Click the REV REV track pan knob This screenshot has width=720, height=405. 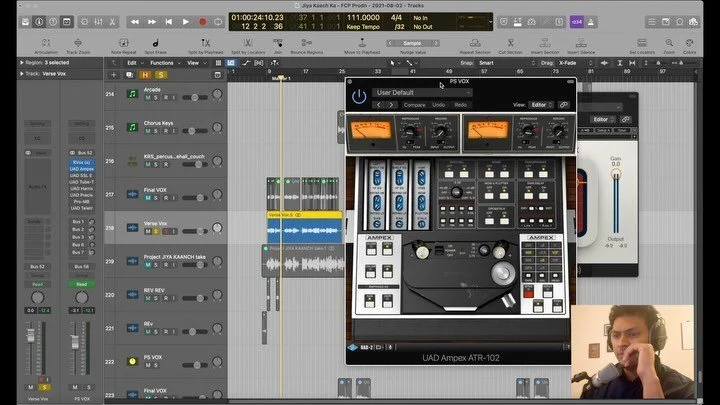click(x=217, y=294)
